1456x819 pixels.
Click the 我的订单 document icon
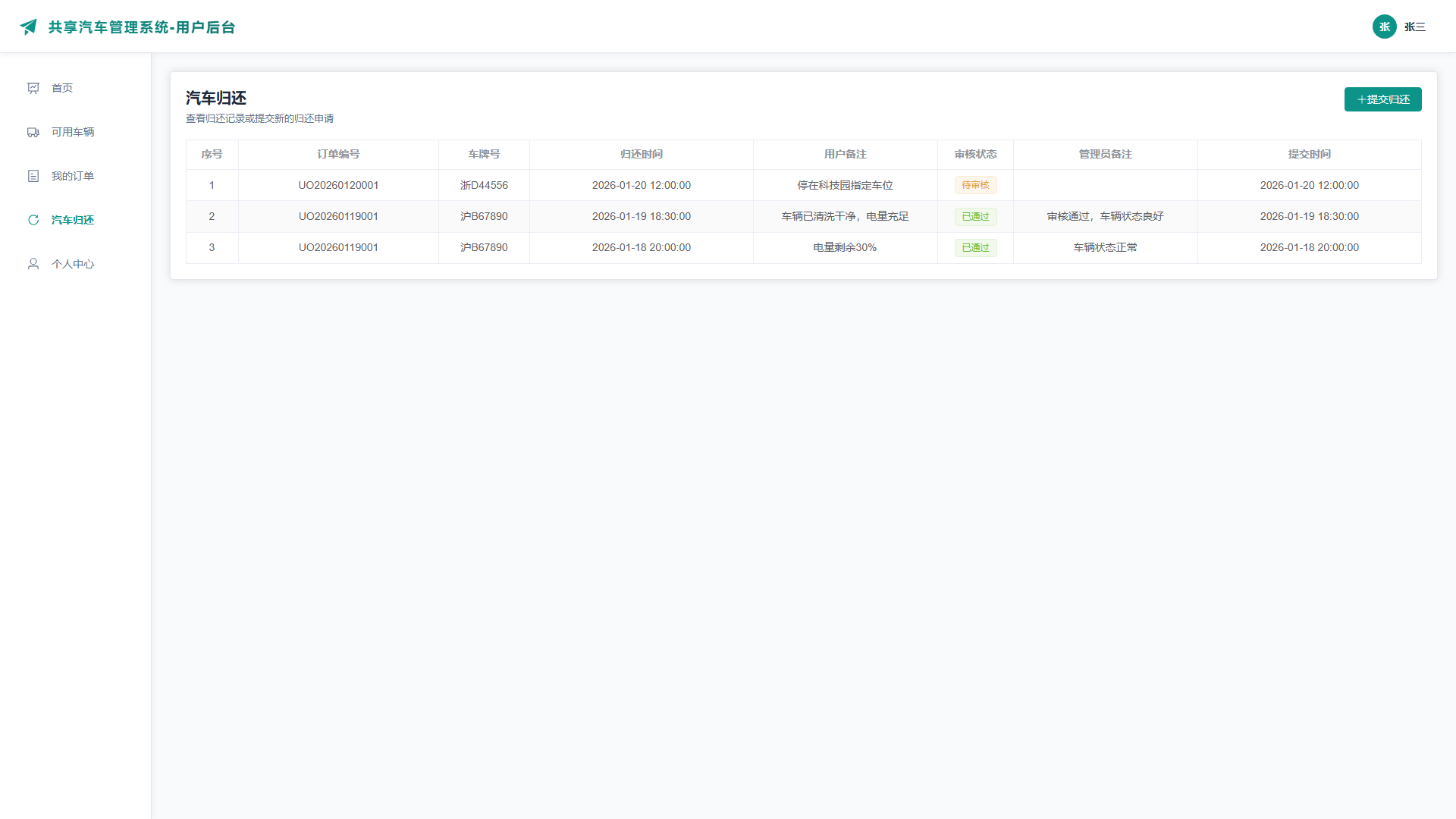(x=33, y=176)
